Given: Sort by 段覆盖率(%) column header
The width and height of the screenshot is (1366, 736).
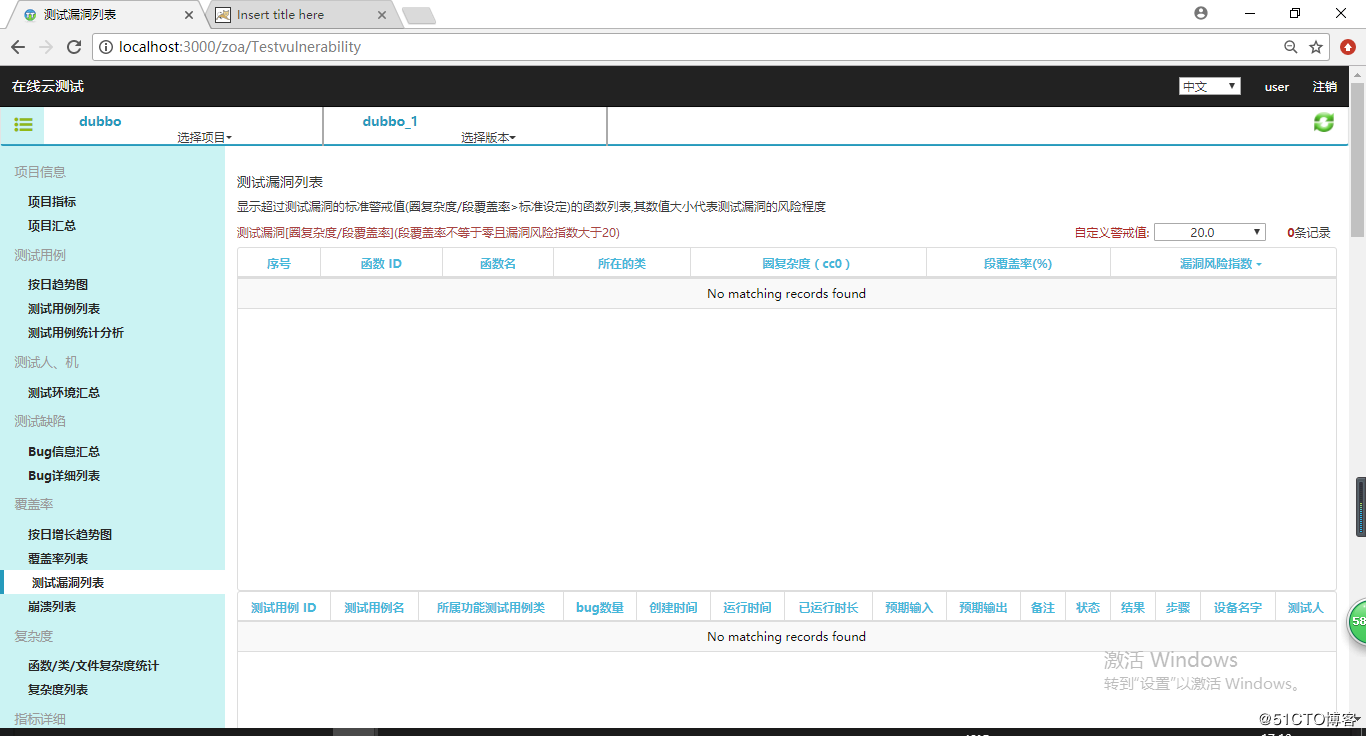Looking at the screenshot, I should 1018,264.
